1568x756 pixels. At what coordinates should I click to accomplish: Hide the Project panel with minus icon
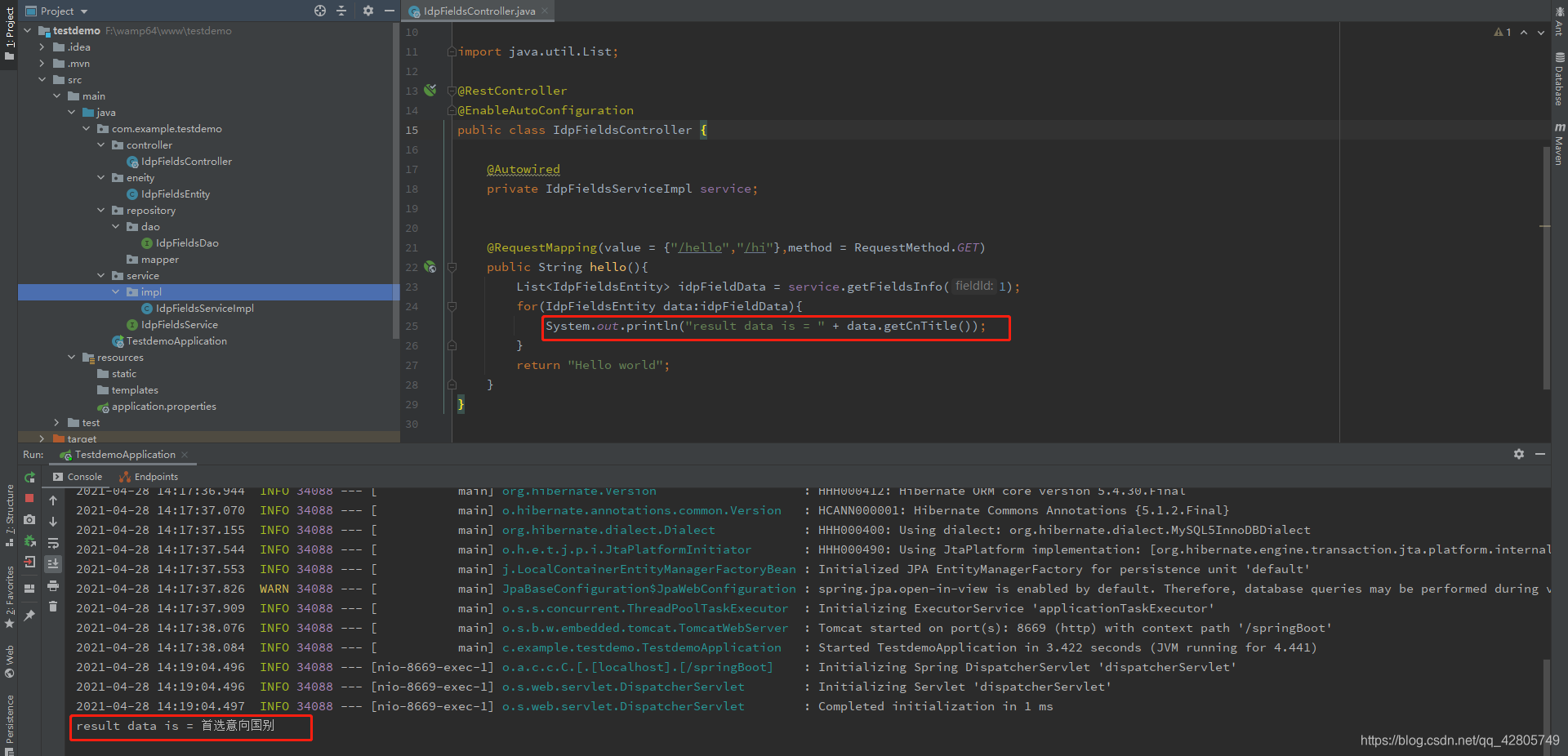(390, 11)
